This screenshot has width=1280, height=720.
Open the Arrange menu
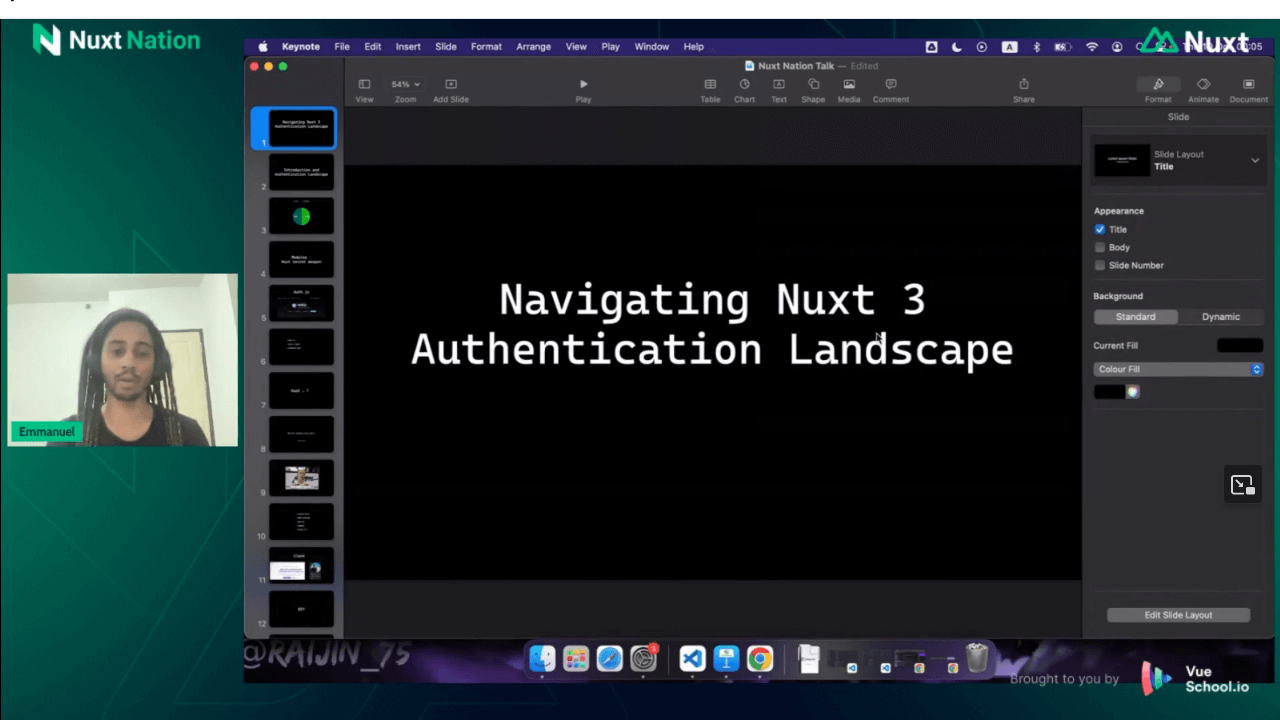pos(533,47)
